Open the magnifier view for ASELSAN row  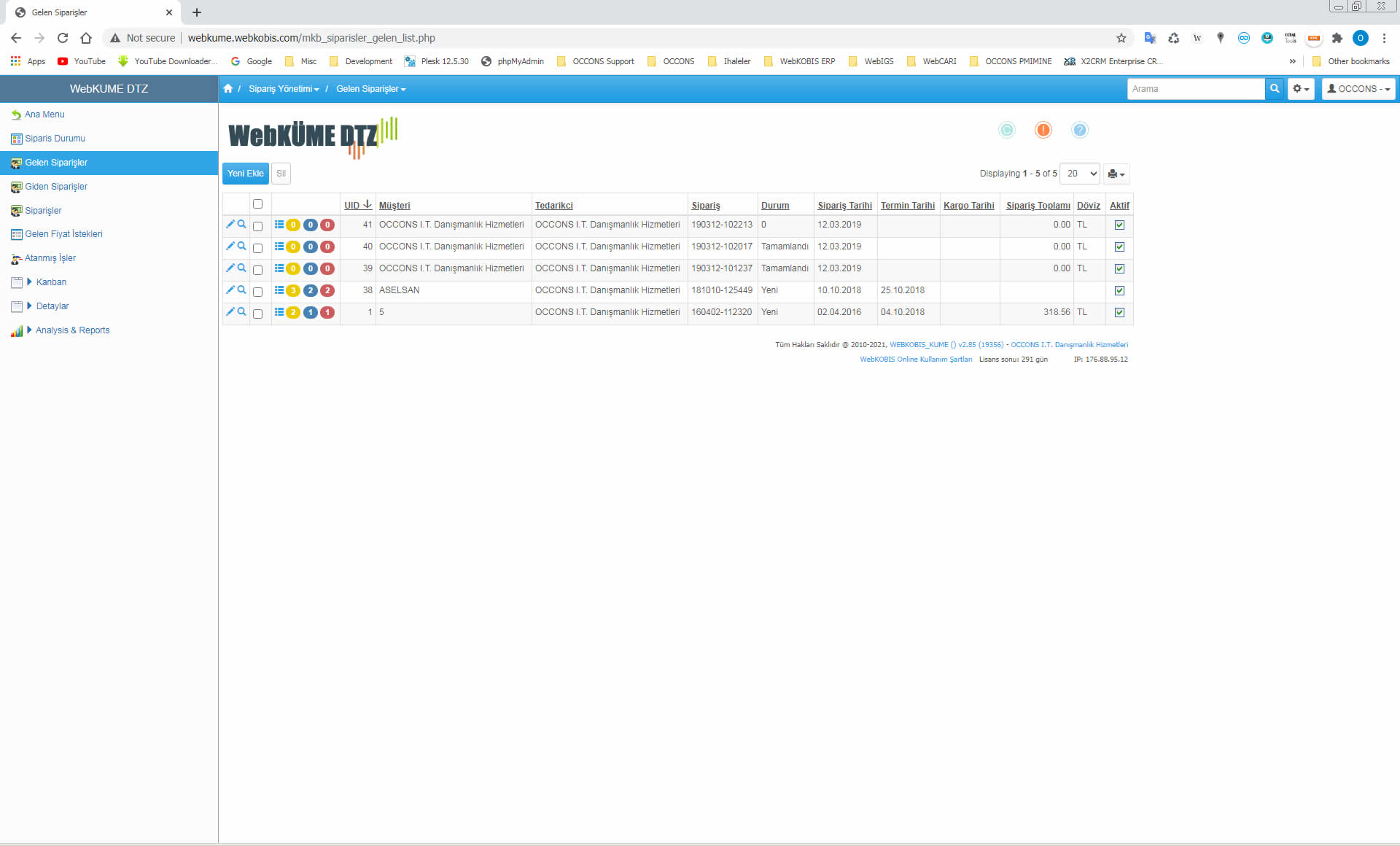pos(241,290)
